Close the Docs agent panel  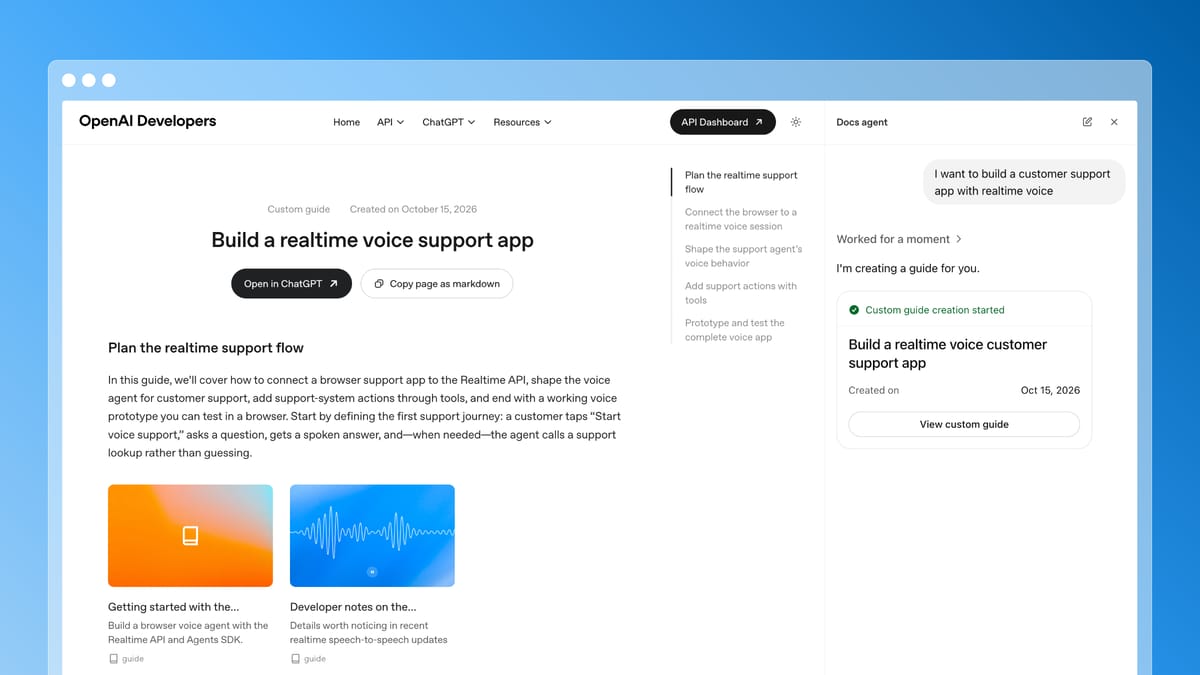click(1114, 122)
